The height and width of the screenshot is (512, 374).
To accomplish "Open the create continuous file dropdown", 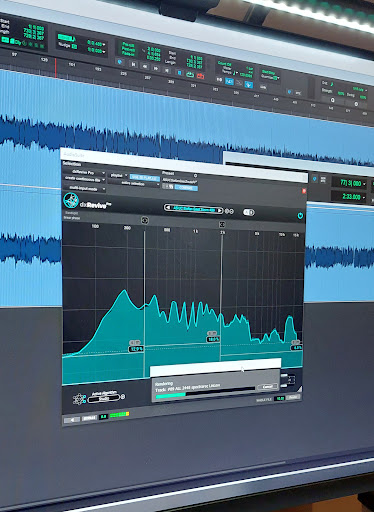I will click(x=85, y=179).
